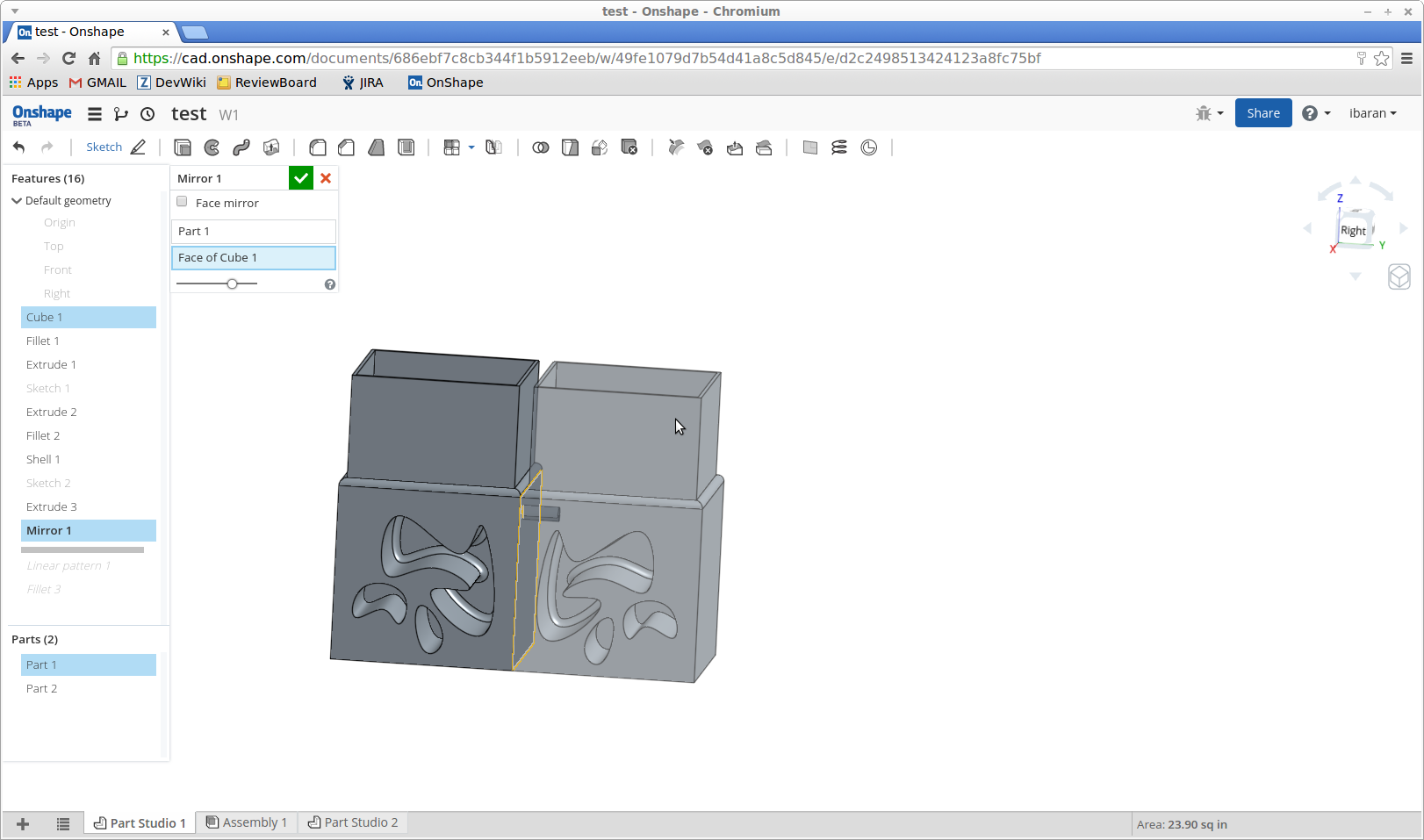Image resolution: width=1424 pixels, height=840 pixels.
Task: Open the ibaran user menu
Action: point(1372,113)
